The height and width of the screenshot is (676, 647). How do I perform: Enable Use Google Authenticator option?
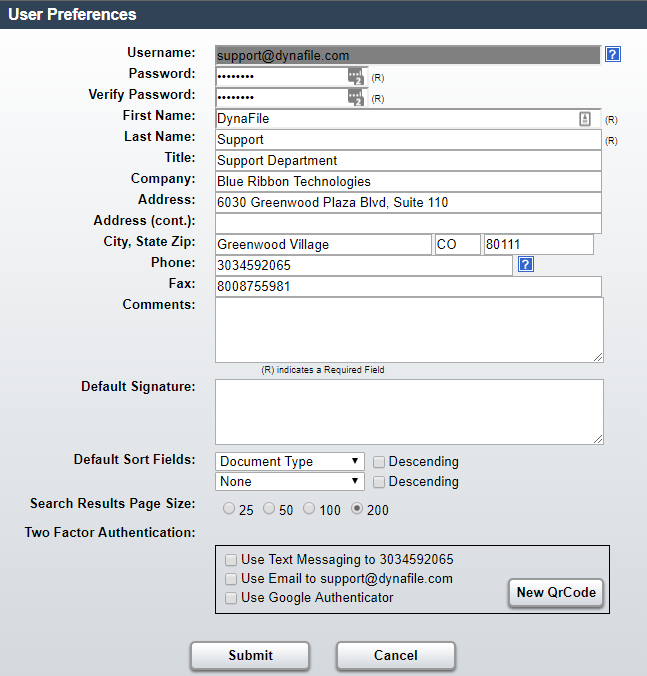(231, 598)
